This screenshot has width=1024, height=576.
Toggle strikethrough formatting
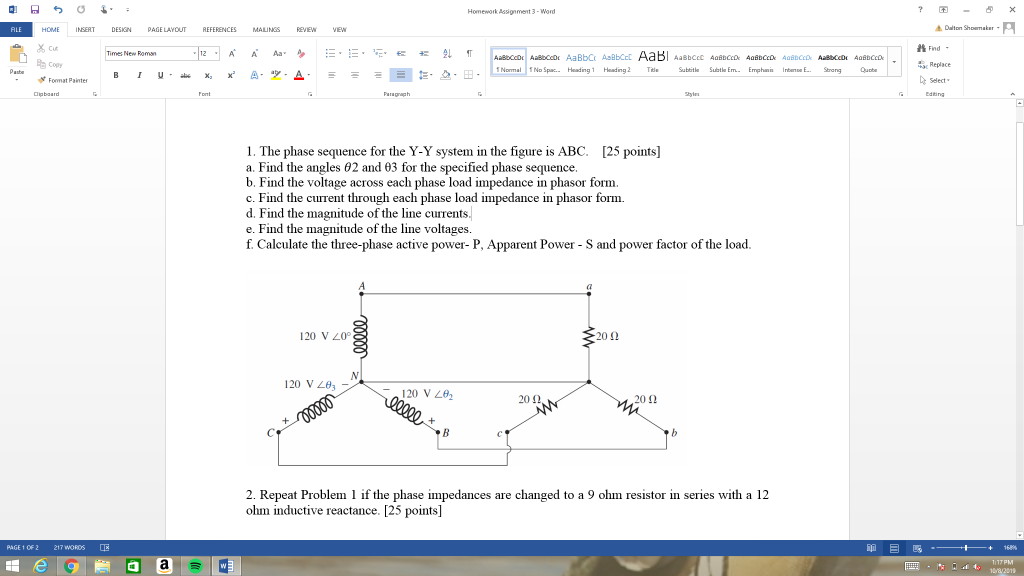tap(184, 75)
